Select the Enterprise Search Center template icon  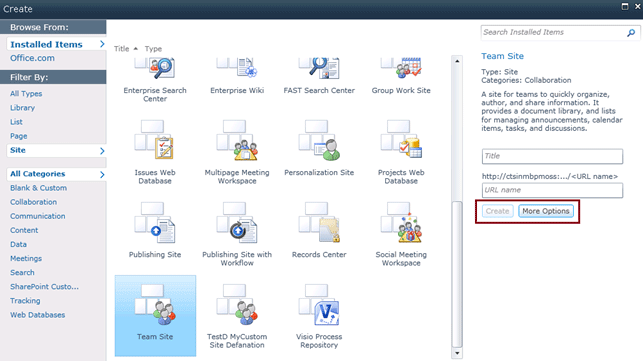[155, 69]
